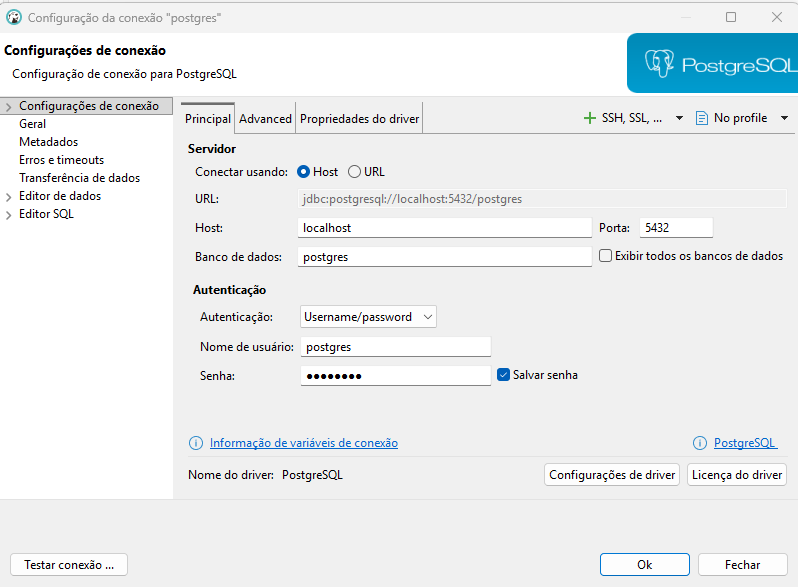Click the green plus SSH, SSL icon

coord(589,118)
